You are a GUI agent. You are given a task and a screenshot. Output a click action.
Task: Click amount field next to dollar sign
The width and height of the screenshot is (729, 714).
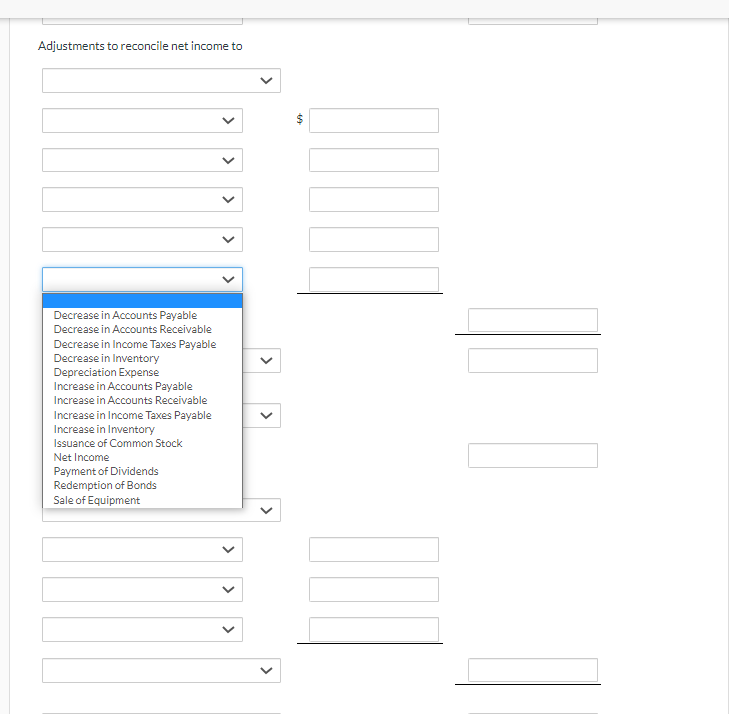click(374, 120)
